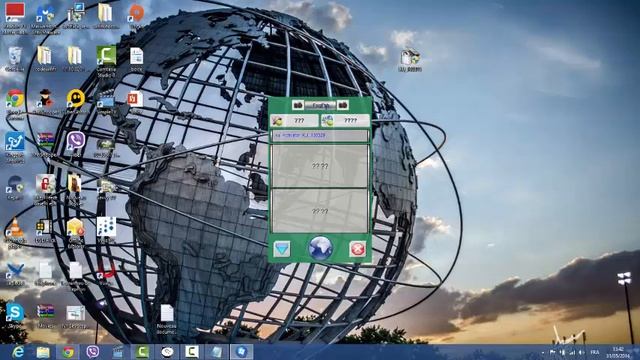Open the red padlock shortcut on the desktop
640x360 pixels.
(x=45, y=184)
